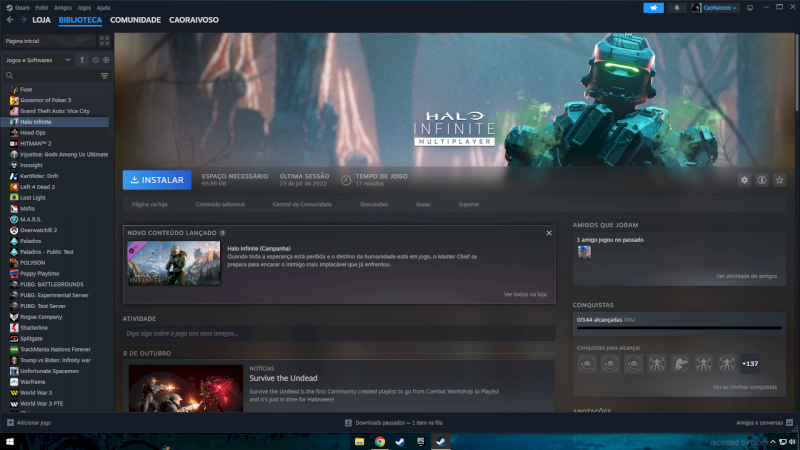Toggle sort by recent activity clock
This screenshot has width=800, height=450.
[x=95, y=60]
